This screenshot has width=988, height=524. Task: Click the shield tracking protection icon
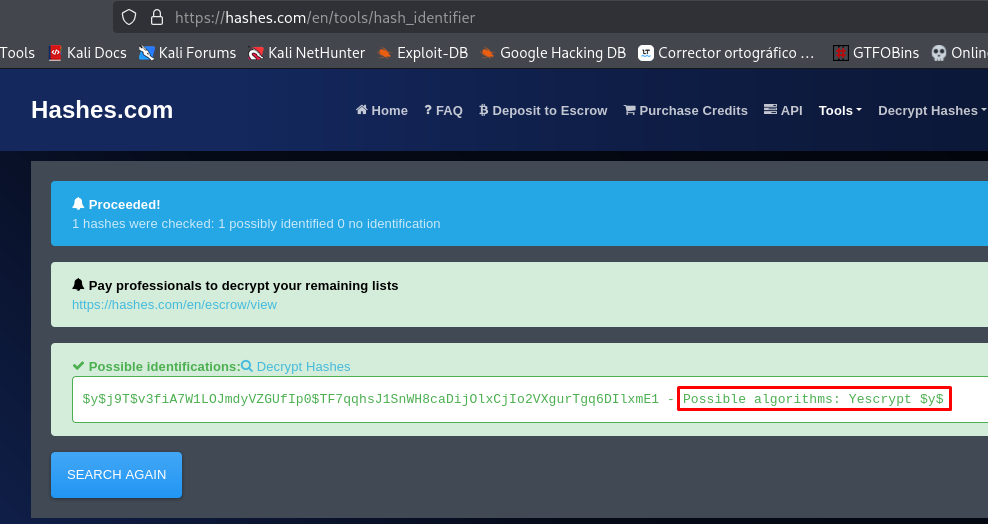tap(129, 17)
